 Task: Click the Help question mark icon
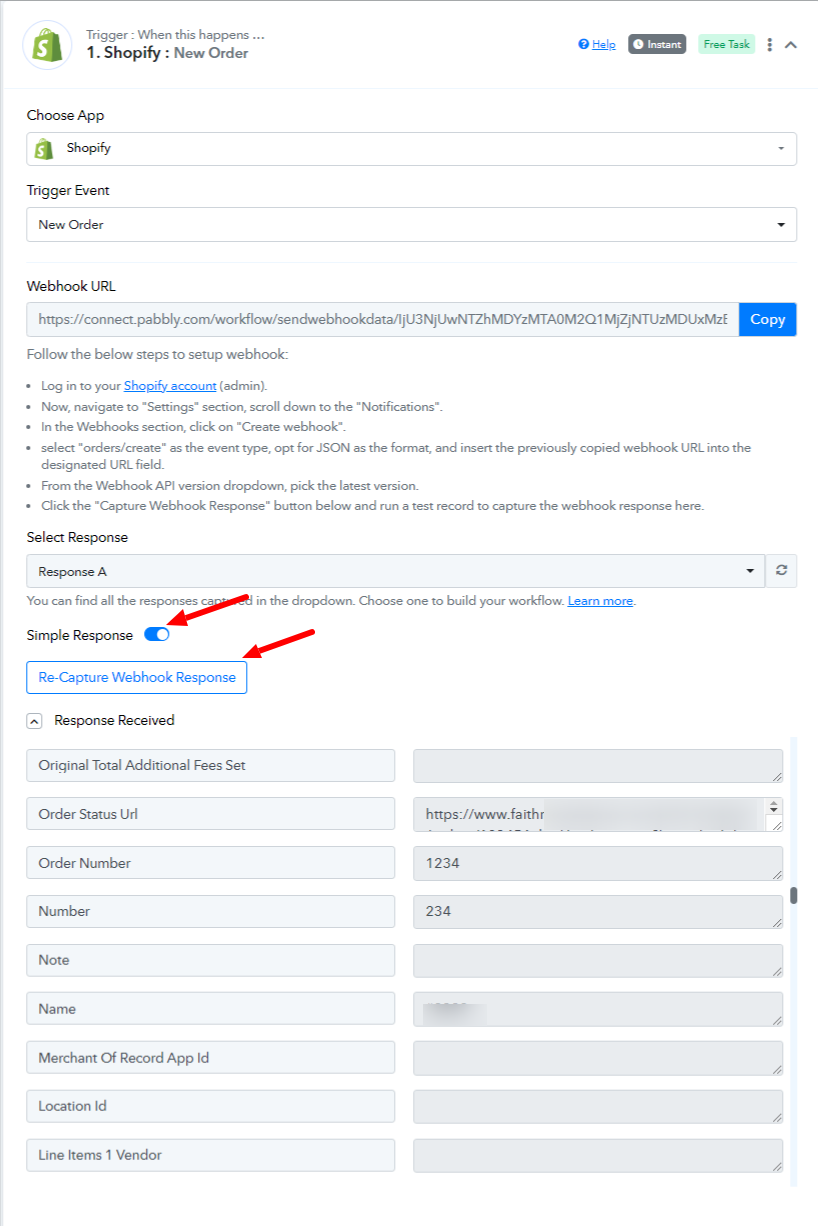tap(584, 44)
